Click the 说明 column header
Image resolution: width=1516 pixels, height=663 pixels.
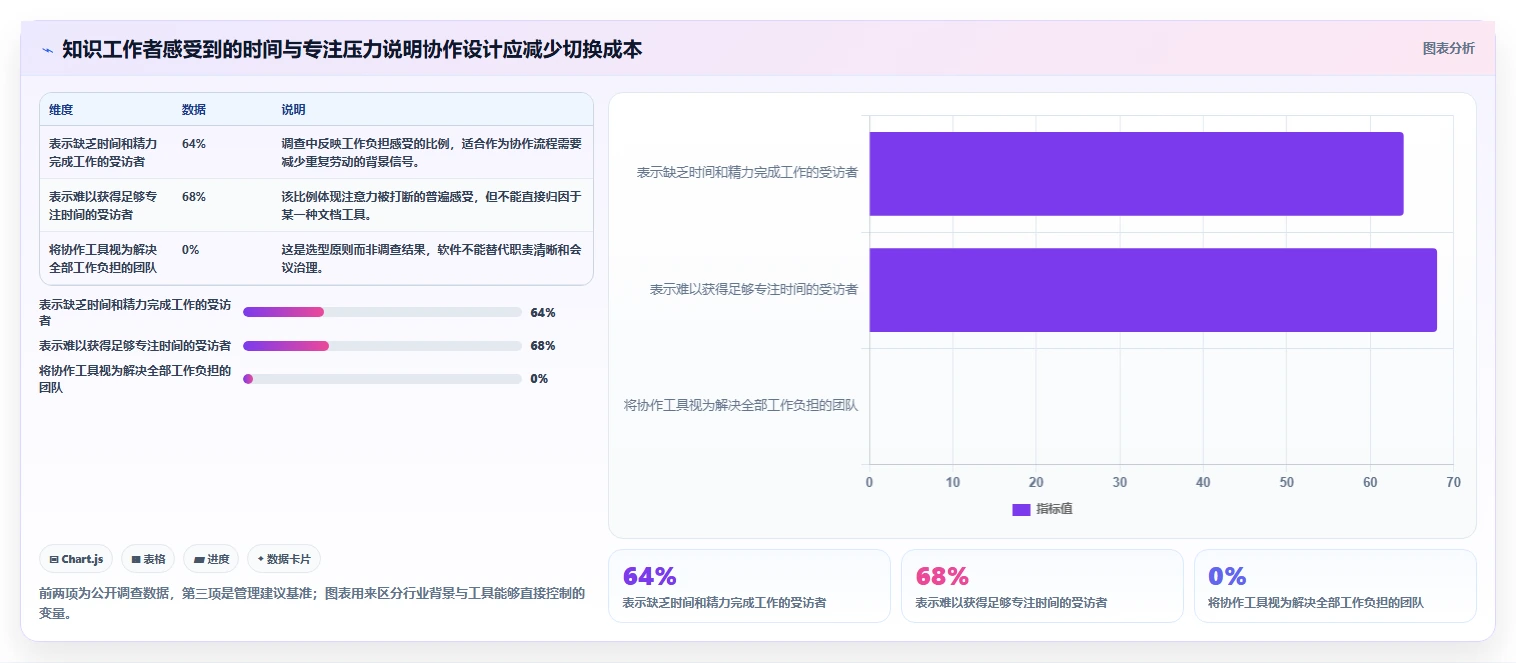[294, 109]
